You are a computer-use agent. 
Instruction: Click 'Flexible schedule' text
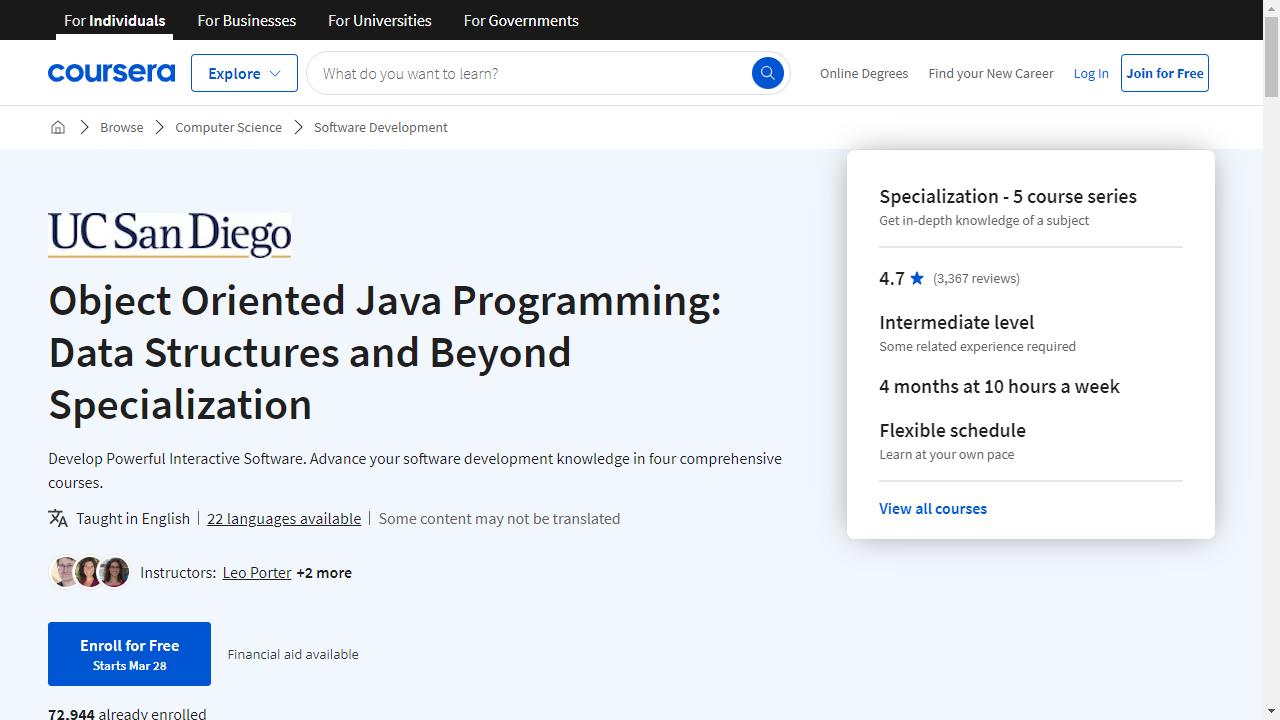(x=953, y=430)
